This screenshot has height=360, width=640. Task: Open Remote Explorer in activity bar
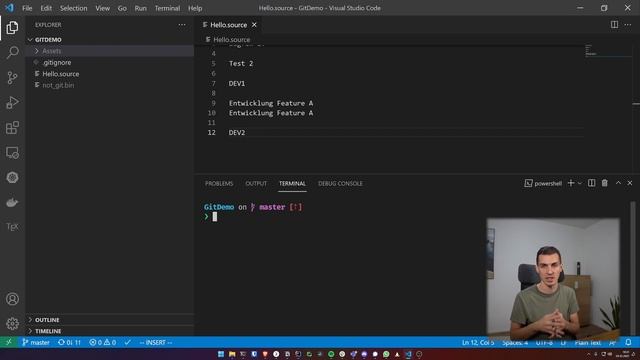[x=12, y=153]
